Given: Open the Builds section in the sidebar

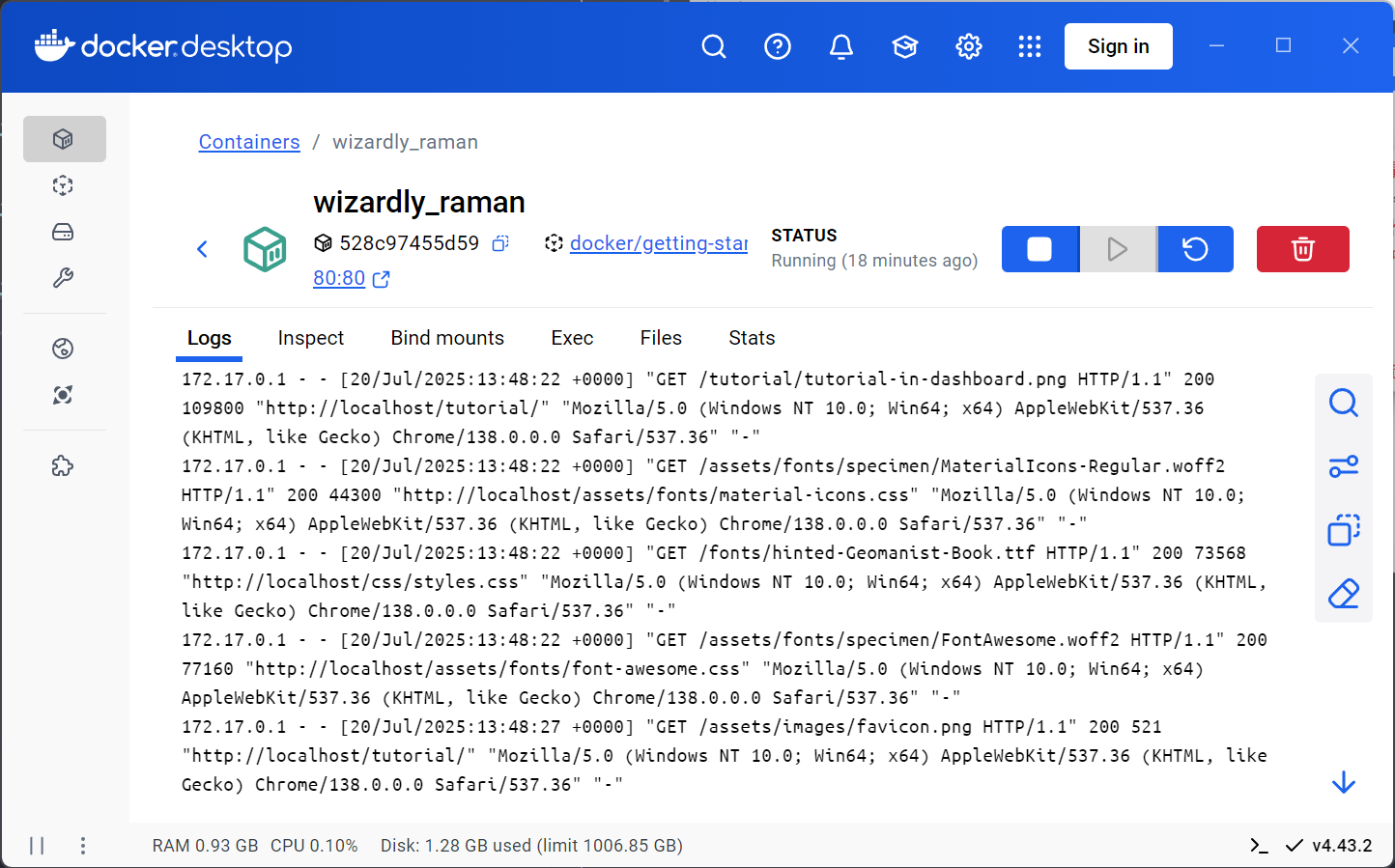Looking at the screenshot, I should point(63,278).
